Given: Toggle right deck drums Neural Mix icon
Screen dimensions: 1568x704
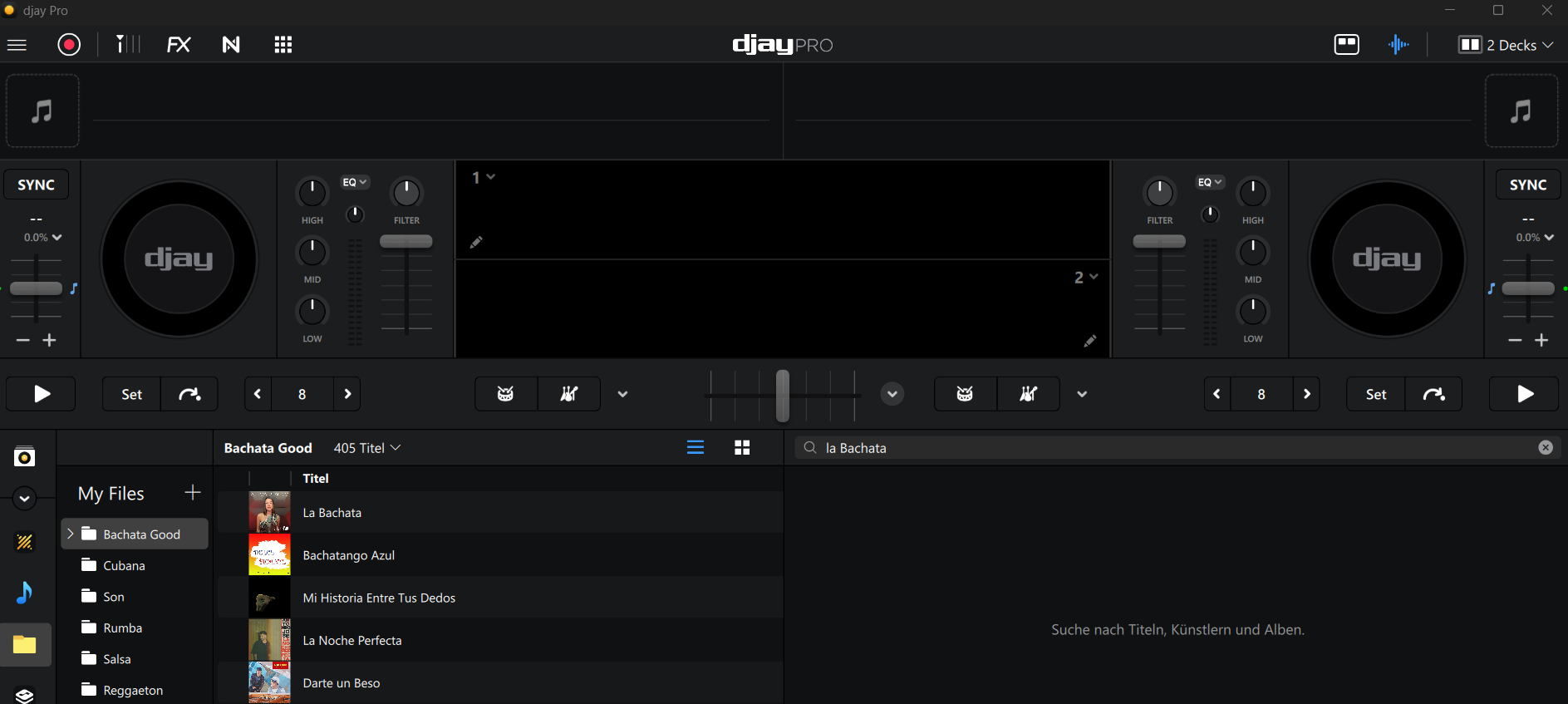Looking at the screenshot, I should 966,394.
